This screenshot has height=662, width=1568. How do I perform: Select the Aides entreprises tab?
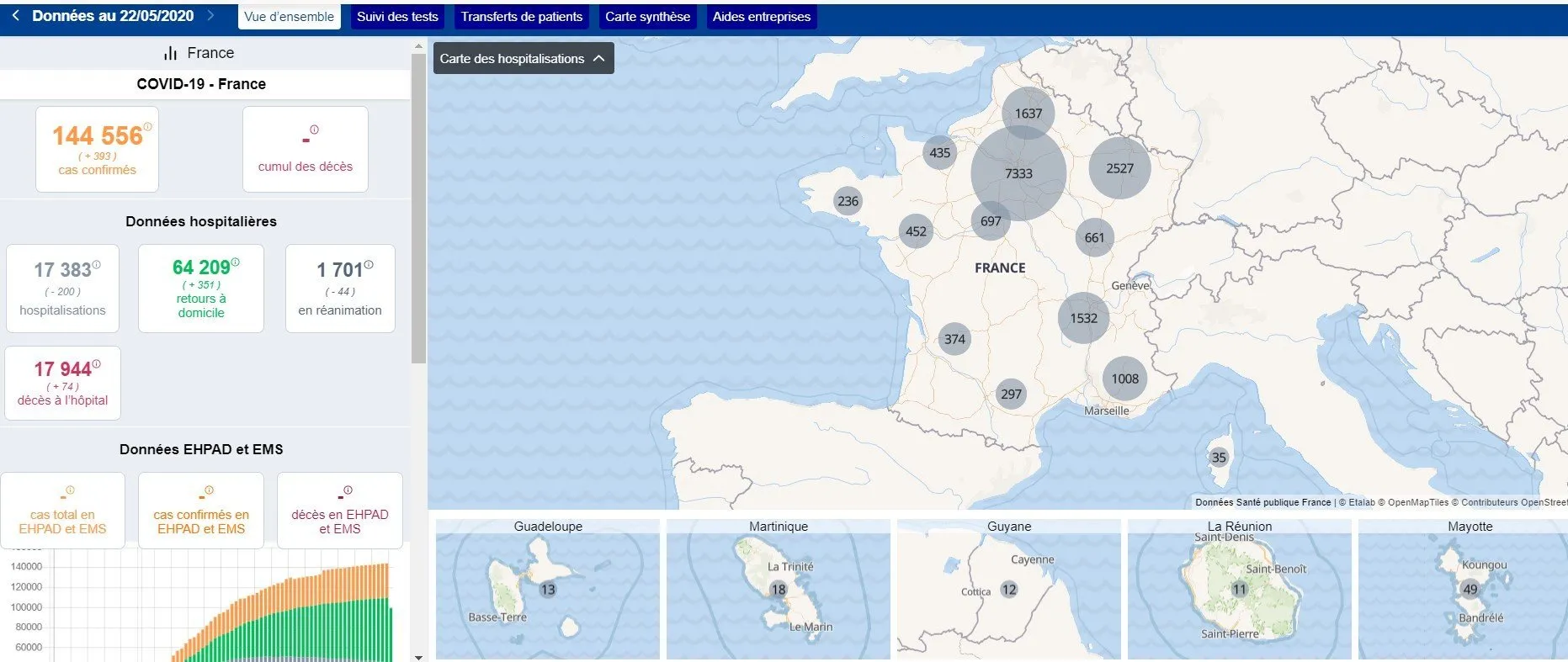tap(761, 17)
